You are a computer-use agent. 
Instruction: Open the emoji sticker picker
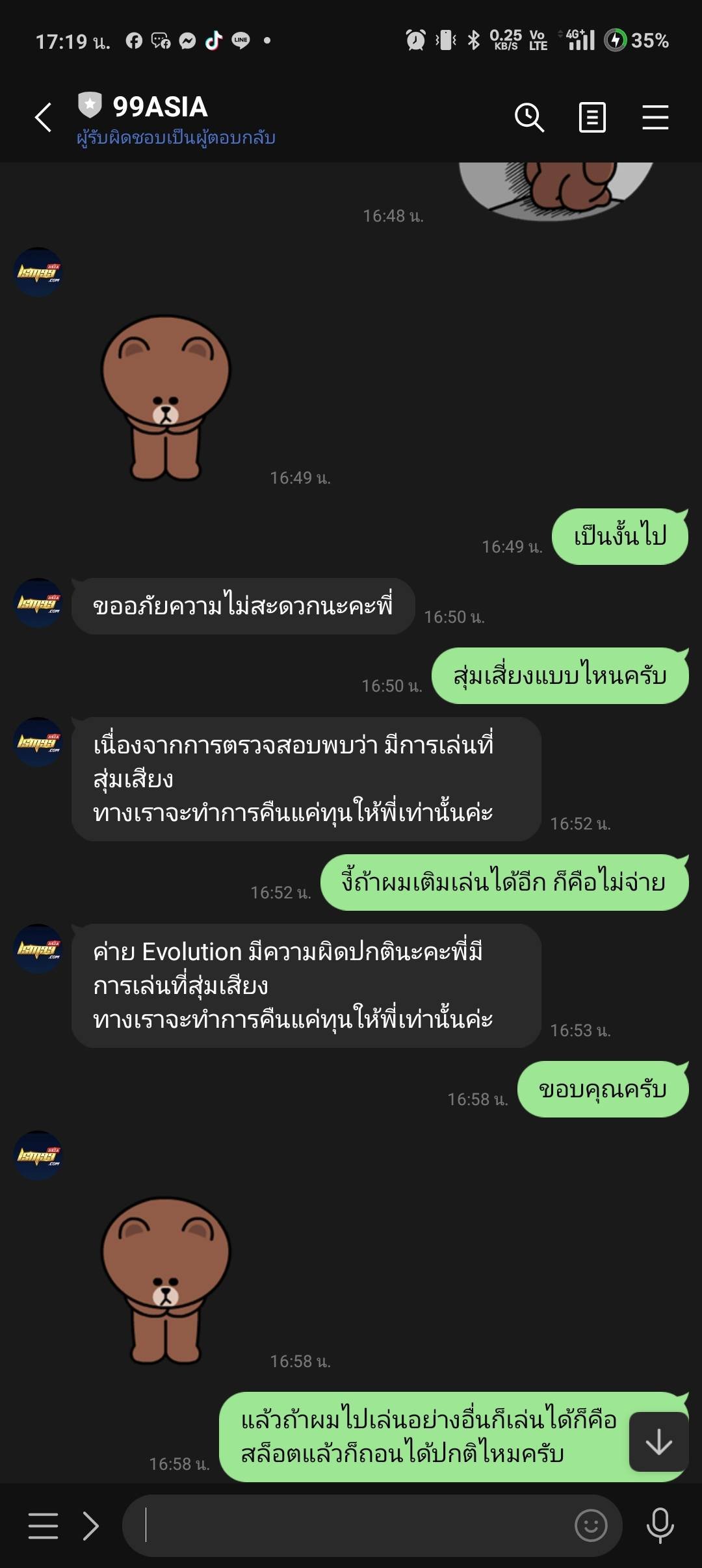click(x=591, y=1525)
